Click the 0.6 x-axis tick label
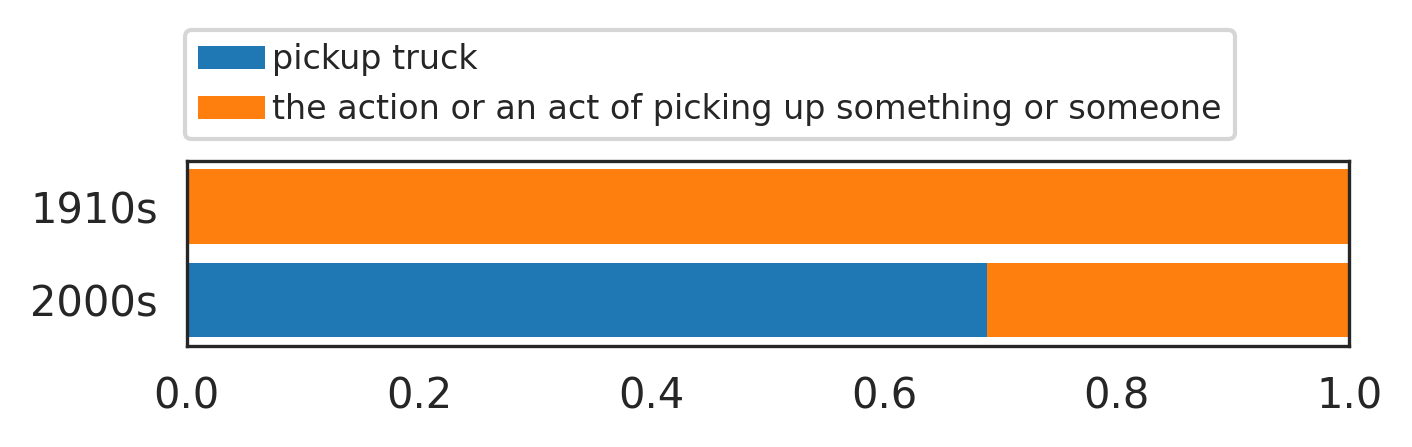 885,396
